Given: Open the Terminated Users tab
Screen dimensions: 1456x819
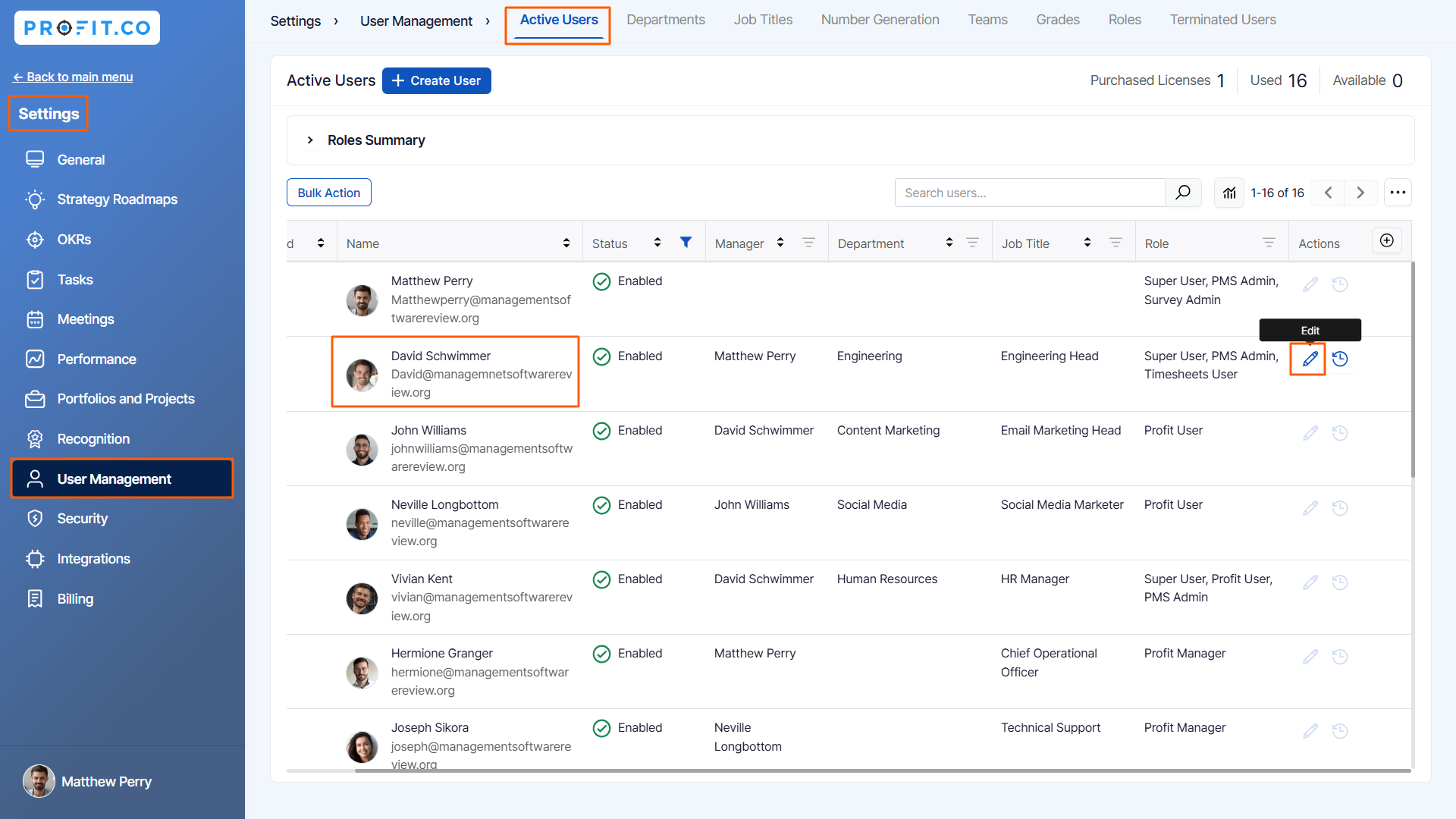Looking at the screenshot, I should tap(1222, 20).
